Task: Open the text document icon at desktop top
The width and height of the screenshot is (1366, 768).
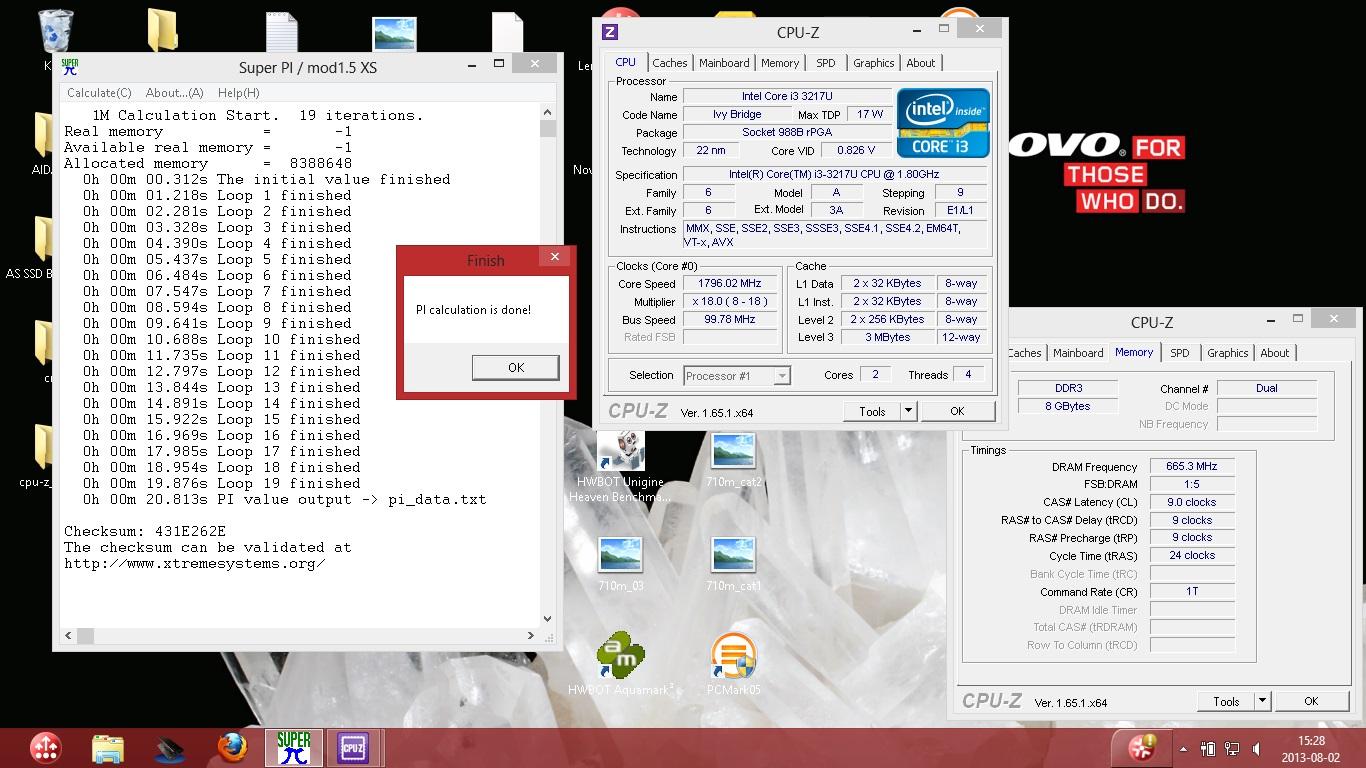Action: 282,32
